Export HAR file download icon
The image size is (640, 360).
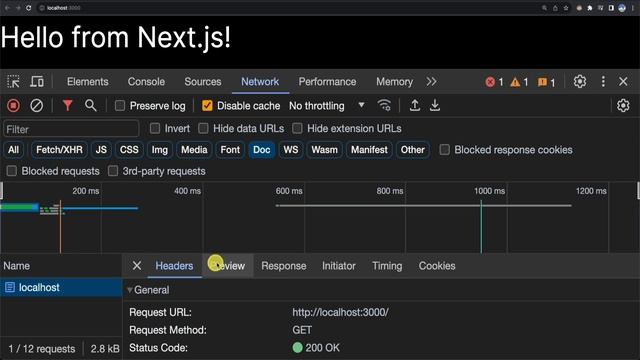[x=435, y=105]
